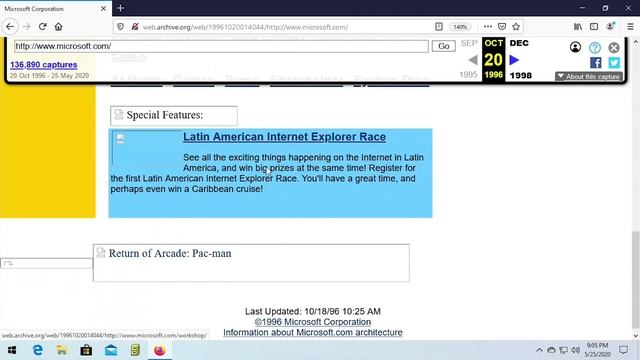Click the Special Features broken image box
Viewport: 640px width, 360px height.
coord(174,116)
